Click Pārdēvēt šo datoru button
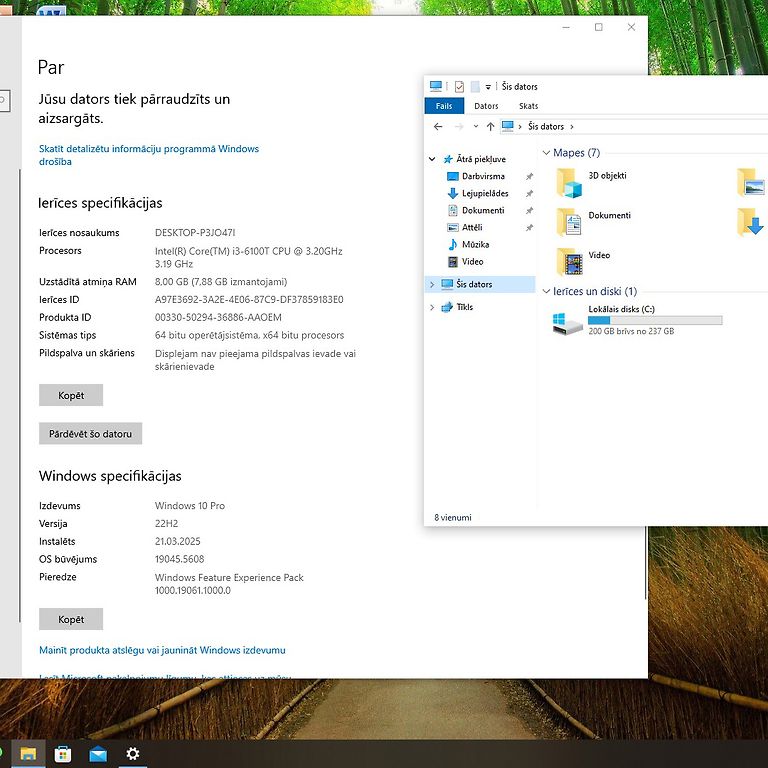The height and width of the screenshot is (768, 768). pyautogui.click(x=91, y=433)
